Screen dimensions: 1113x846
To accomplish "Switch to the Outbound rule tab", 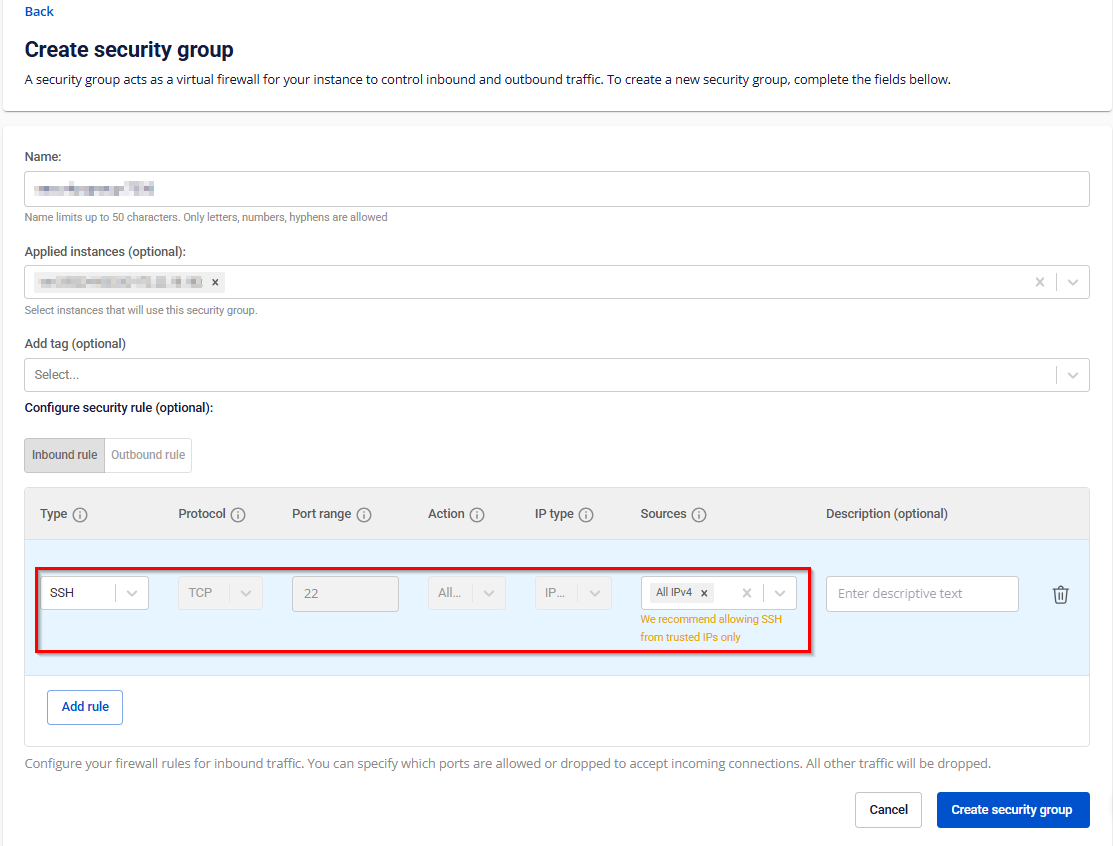I will [148, 455].
